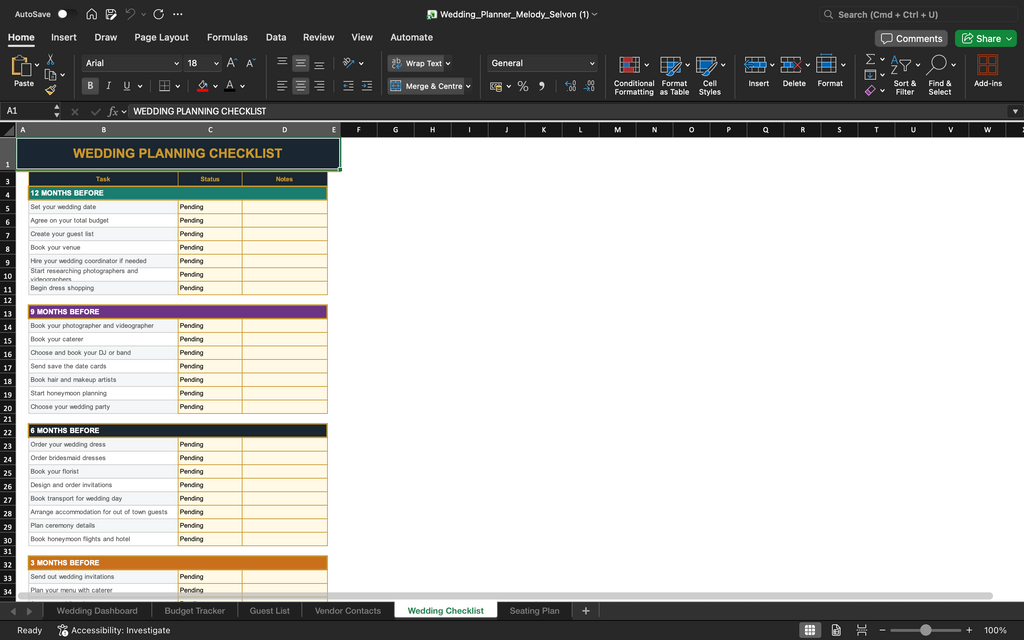Viewport: 1024px width, 640px height.
Task: Click the Increase Indent icon
Action: (x=367, y=86)
